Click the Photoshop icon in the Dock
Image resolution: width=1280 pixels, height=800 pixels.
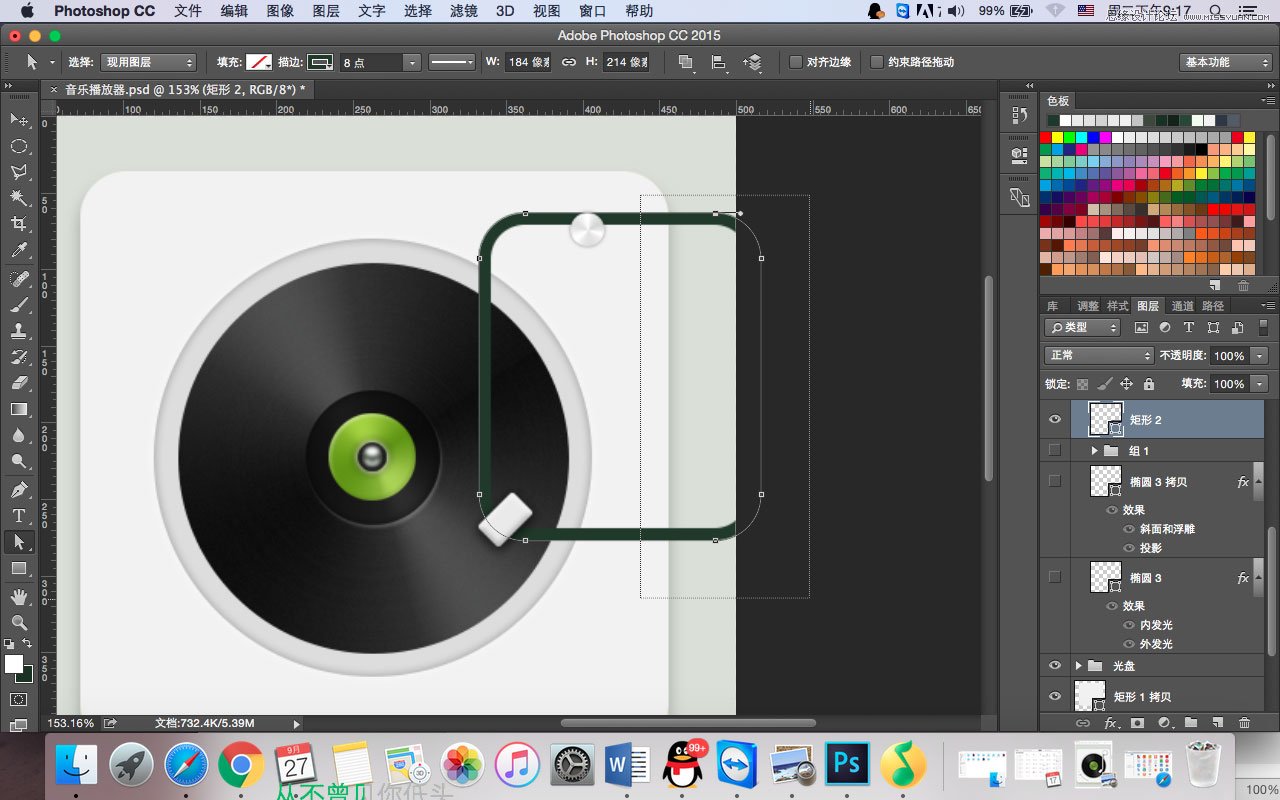click(846, 765)
